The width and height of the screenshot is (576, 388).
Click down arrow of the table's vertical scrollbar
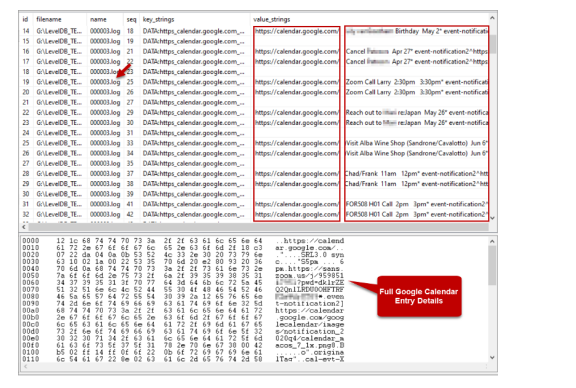493,218
